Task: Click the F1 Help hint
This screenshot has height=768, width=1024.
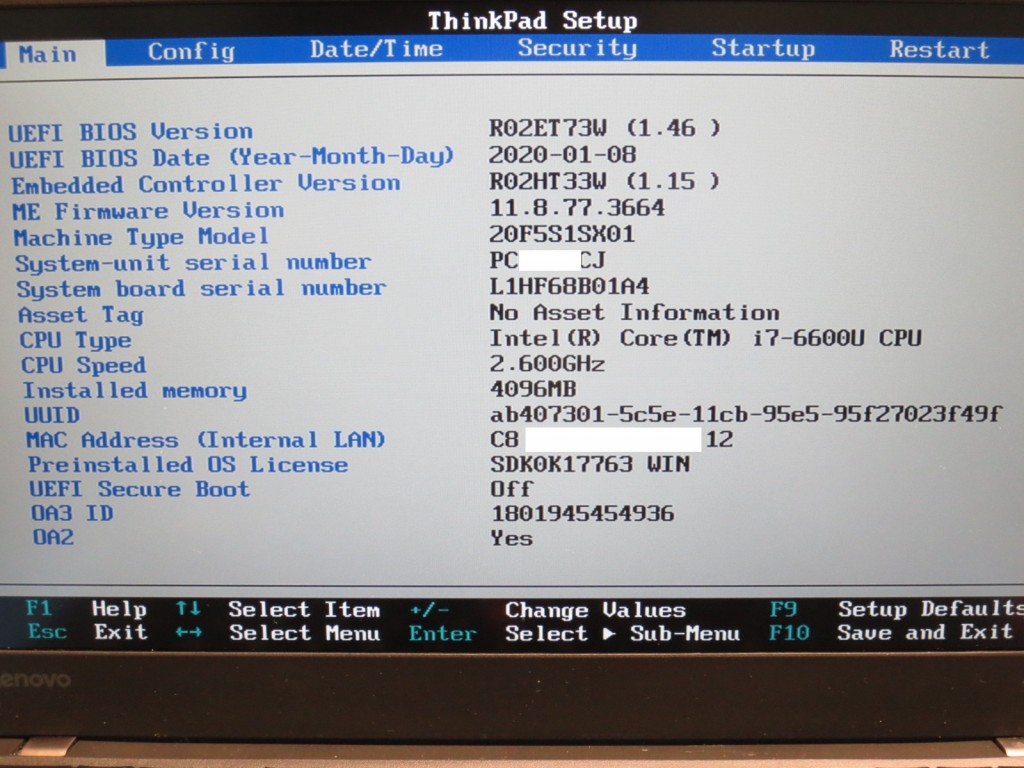Action: pos(86,609)
